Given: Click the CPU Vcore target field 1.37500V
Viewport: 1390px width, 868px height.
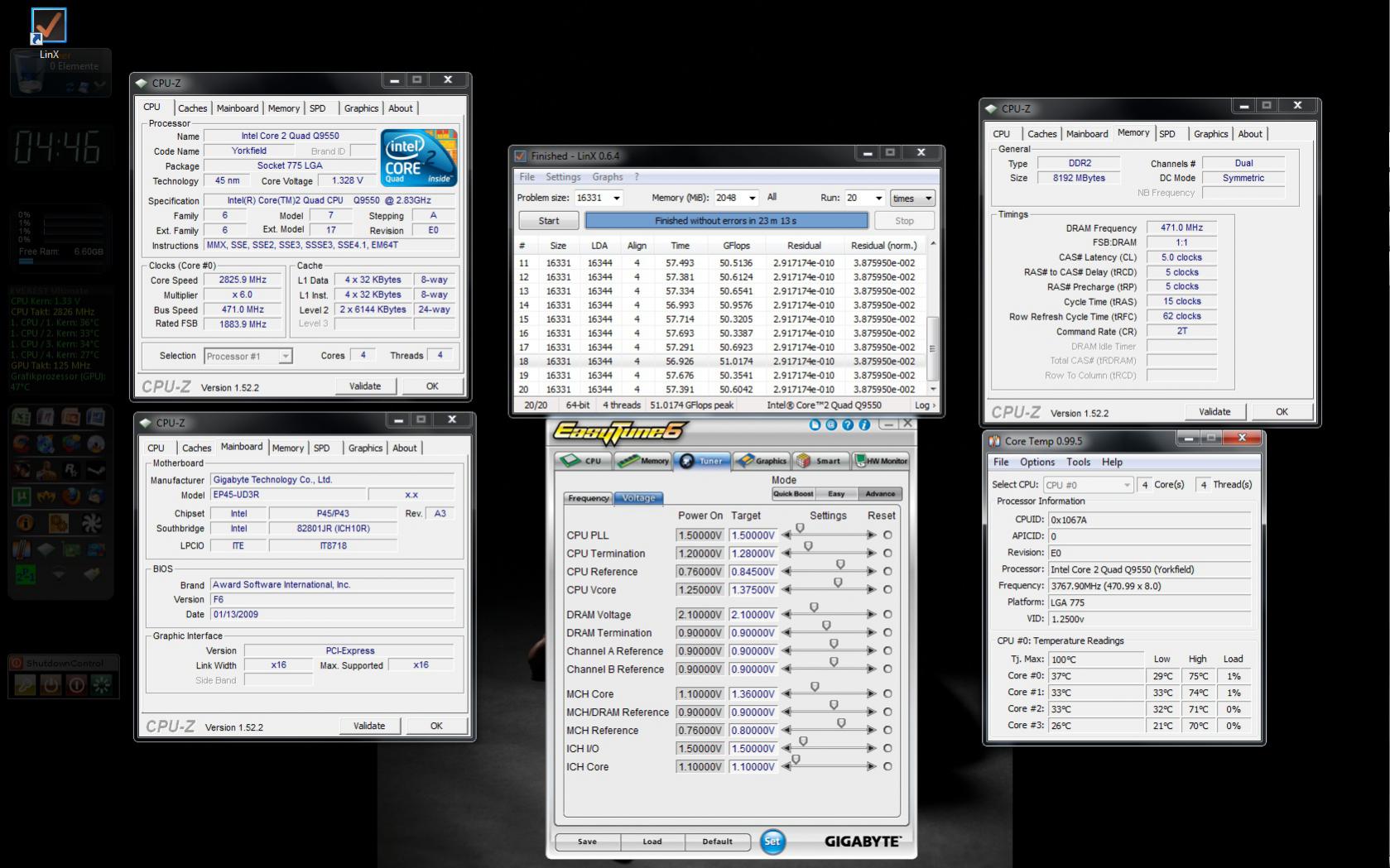Looking at the screenshot, I should 753,590.
